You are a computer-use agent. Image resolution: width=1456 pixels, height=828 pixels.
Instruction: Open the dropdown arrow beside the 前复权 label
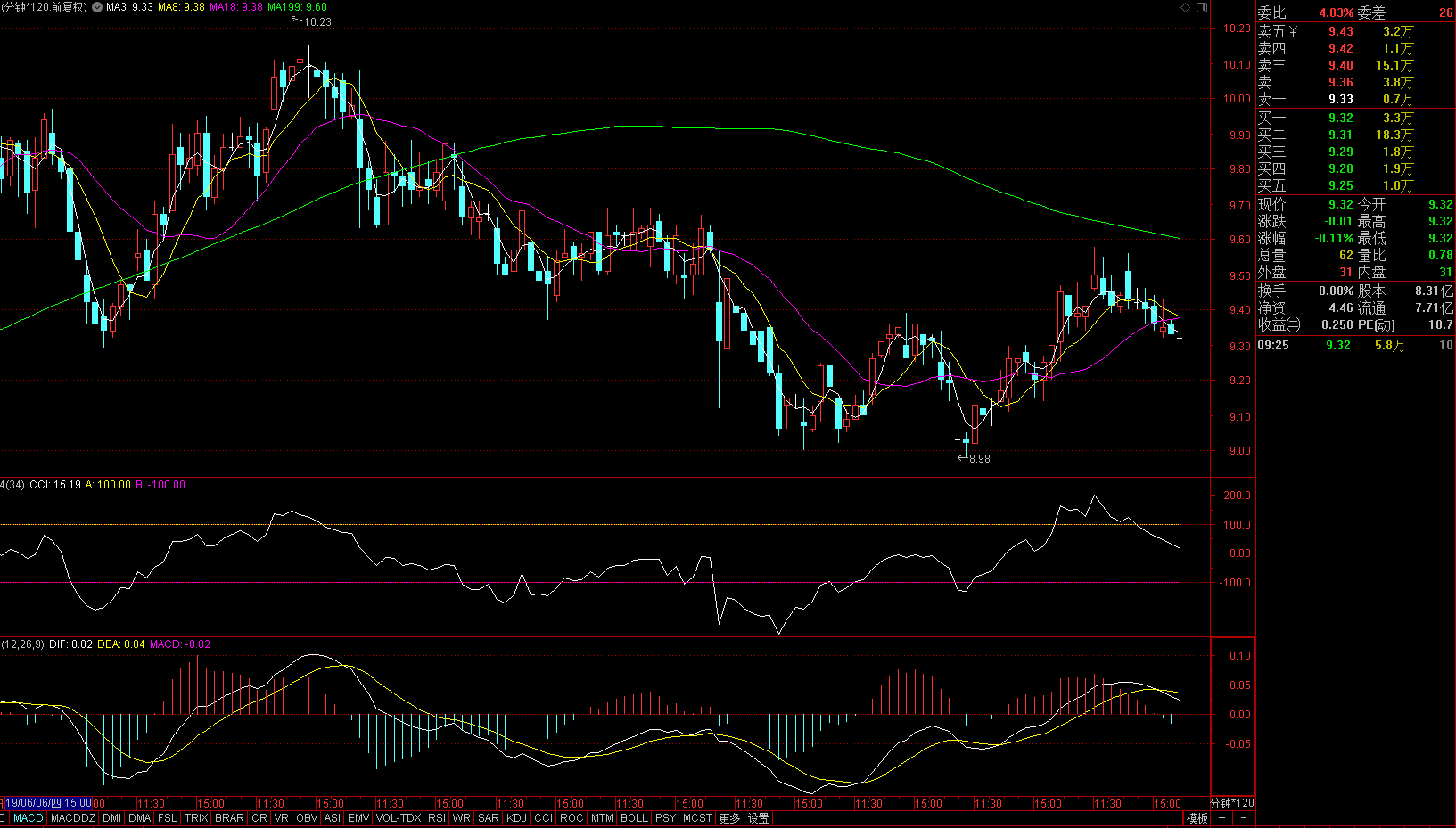pyautogui.click(x=97, y=7)
